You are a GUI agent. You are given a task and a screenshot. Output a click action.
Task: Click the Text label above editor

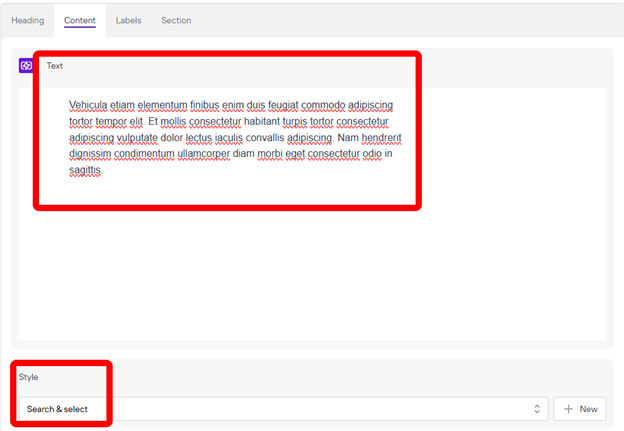pyautogui.click(x=55, y=66)
